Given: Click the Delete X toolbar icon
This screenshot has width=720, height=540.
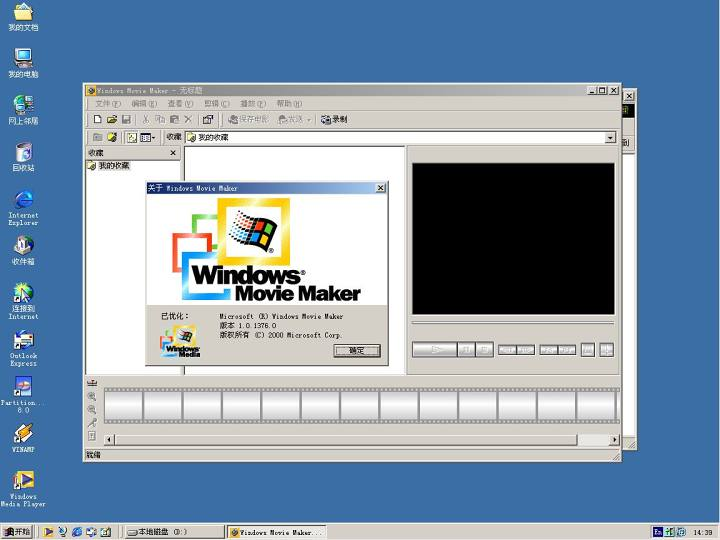Looking at the screenshot, I should 188,119.
